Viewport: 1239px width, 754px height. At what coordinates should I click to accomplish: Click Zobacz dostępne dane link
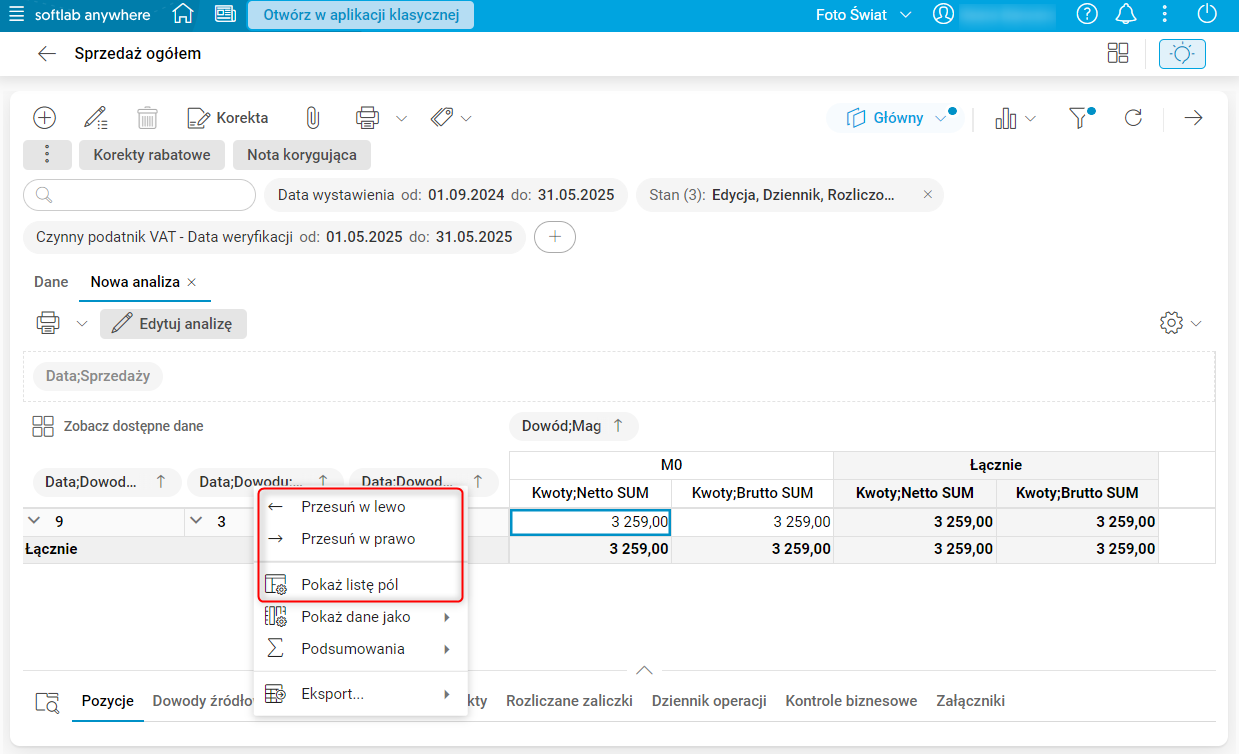pyautogui.click(x=117, y=426)
